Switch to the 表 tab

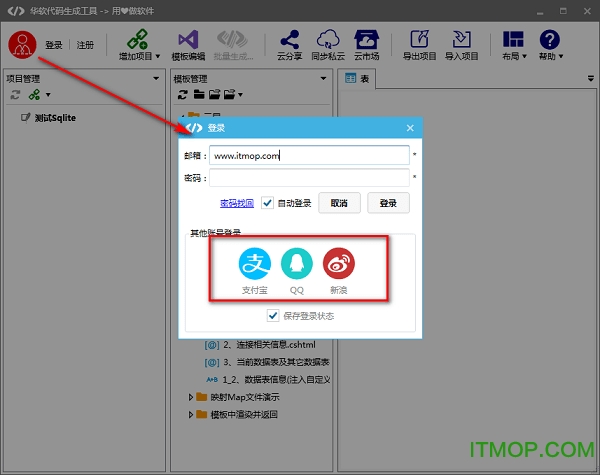[357, 78]
